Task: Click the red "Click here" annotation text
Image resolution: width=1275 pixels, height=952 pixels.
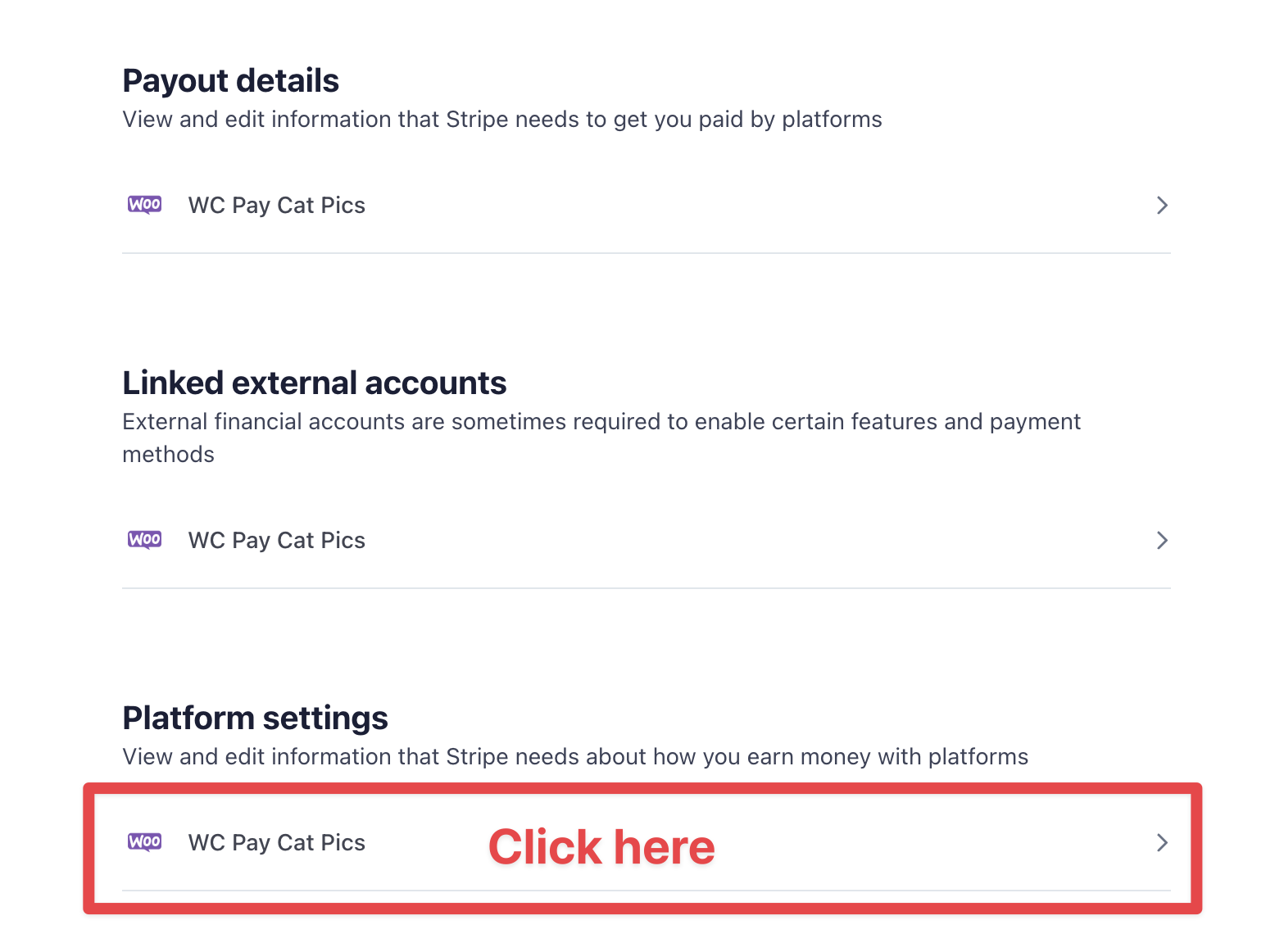Action: pos(601,847)
